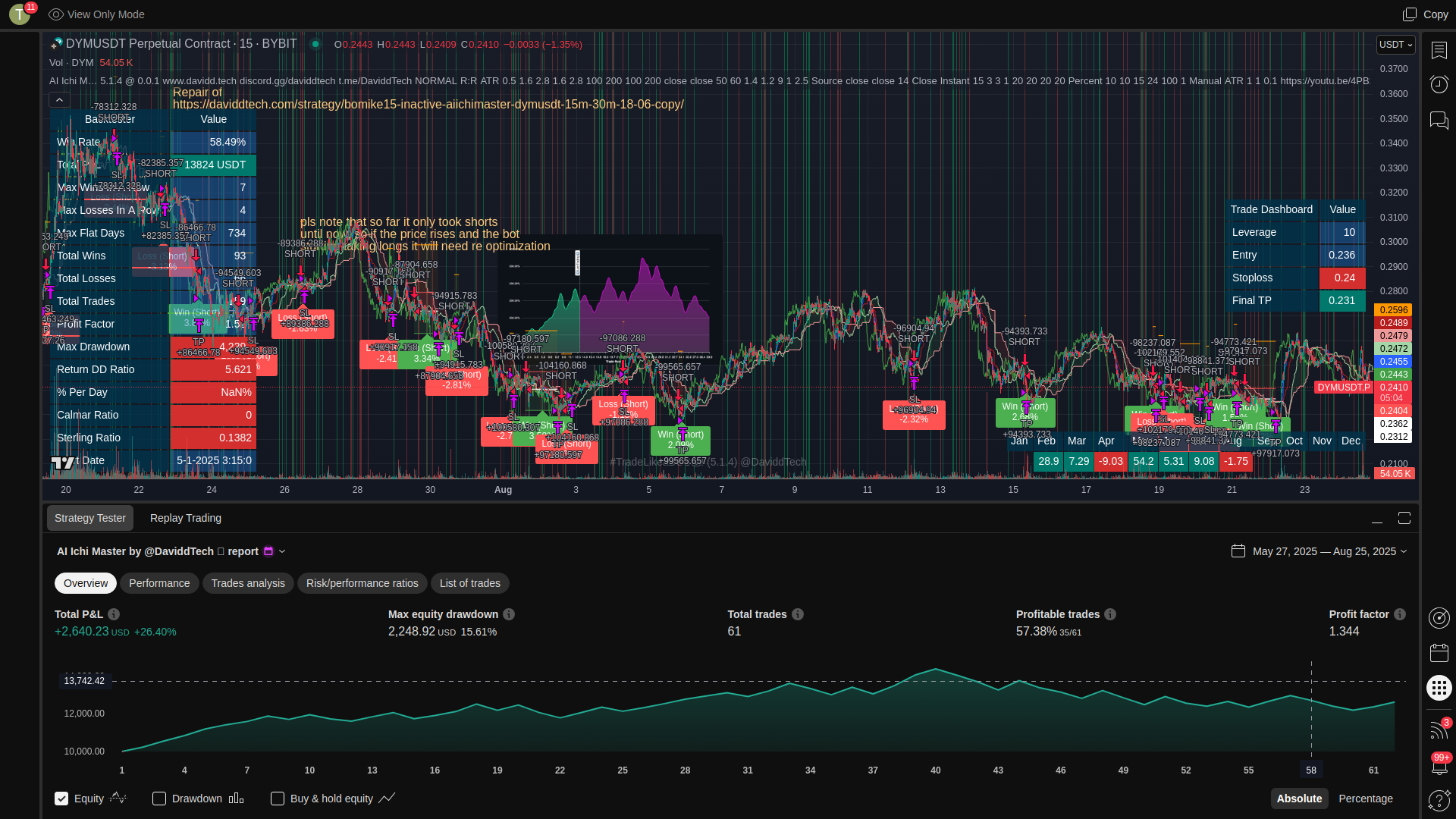
Task: Click the green market status dot
Action: (x=315, y=44)
